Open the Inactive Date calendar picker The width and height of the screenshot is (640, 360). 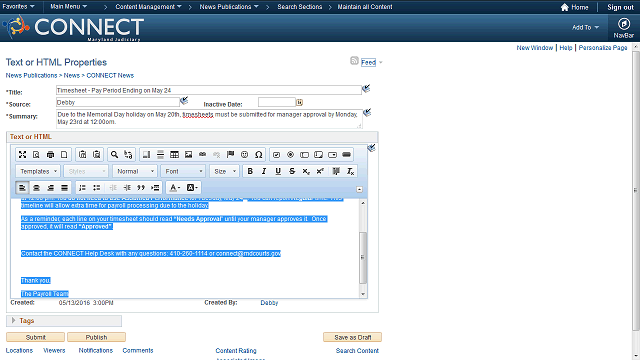click(x=300, y=102)
